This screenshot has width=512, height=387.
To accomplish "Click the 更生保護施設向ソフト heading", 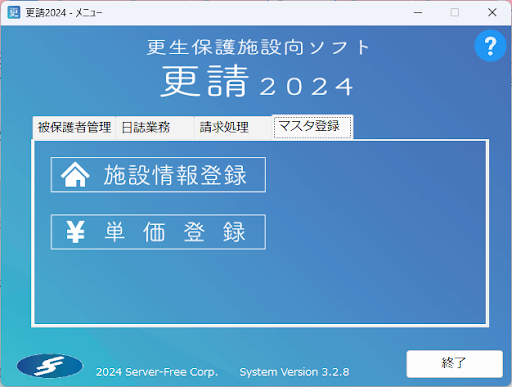I will click(x=258, y=47).
